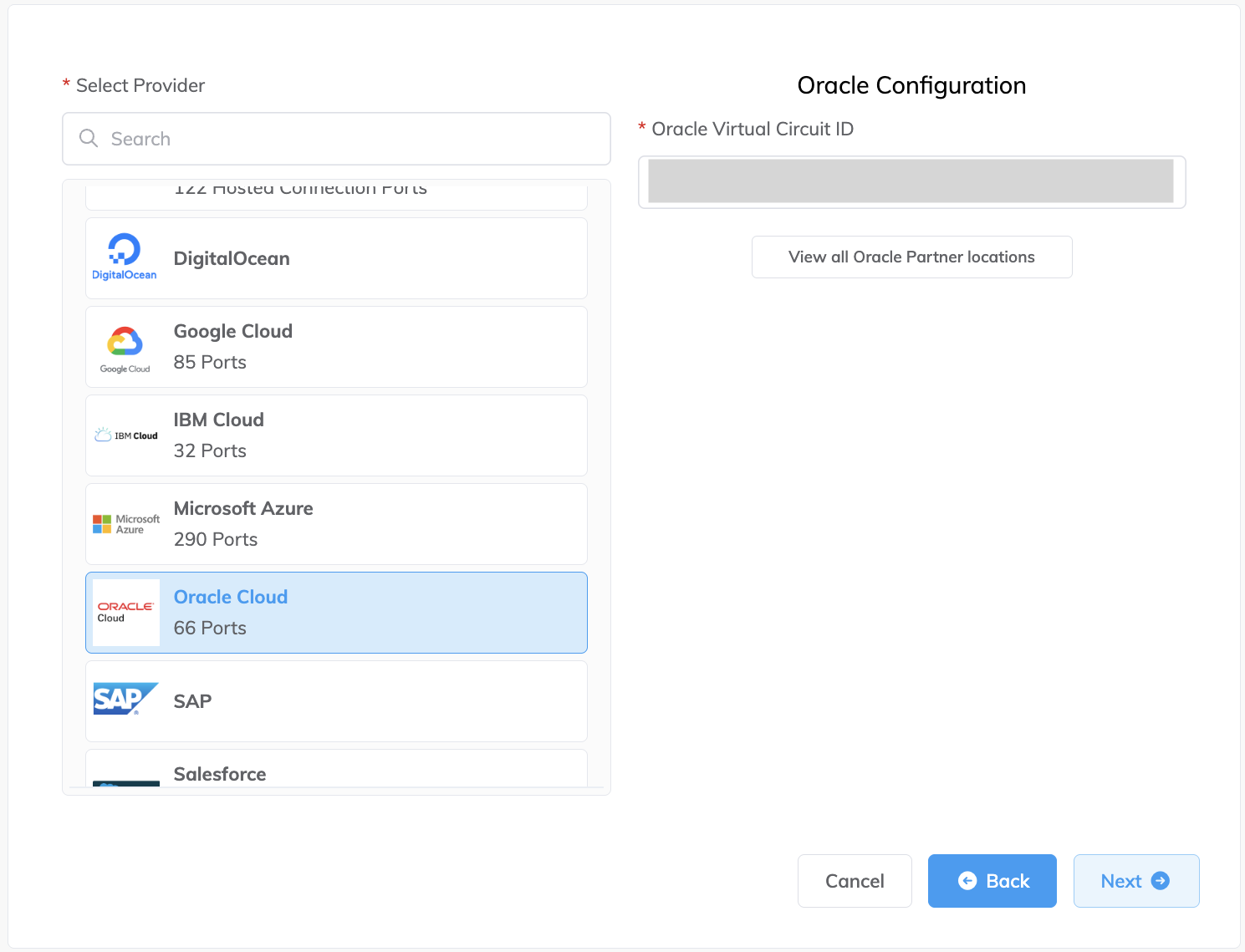Click the DigitalOcean logo icon
Viewport: 1245px width, 952px height.
point(125,257)
